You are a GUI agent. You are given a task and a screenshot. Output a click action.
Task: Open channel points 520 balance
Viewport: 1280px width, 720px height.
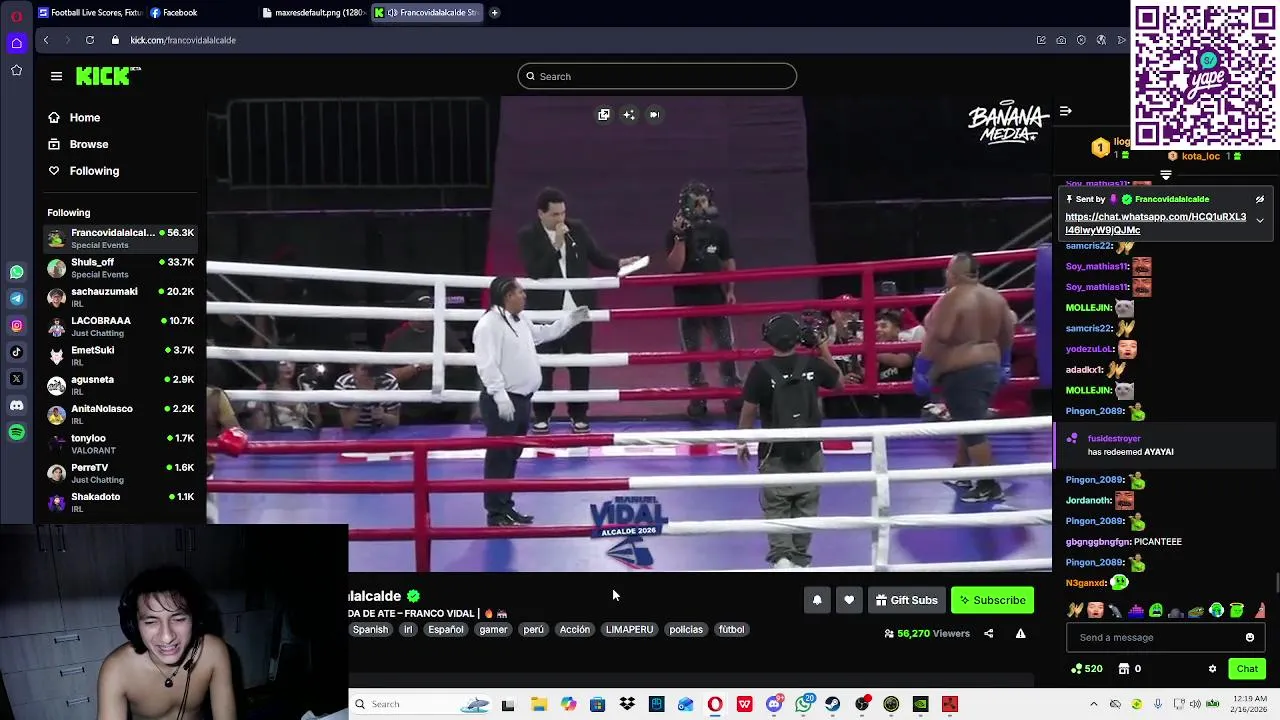pos(1086,669)
